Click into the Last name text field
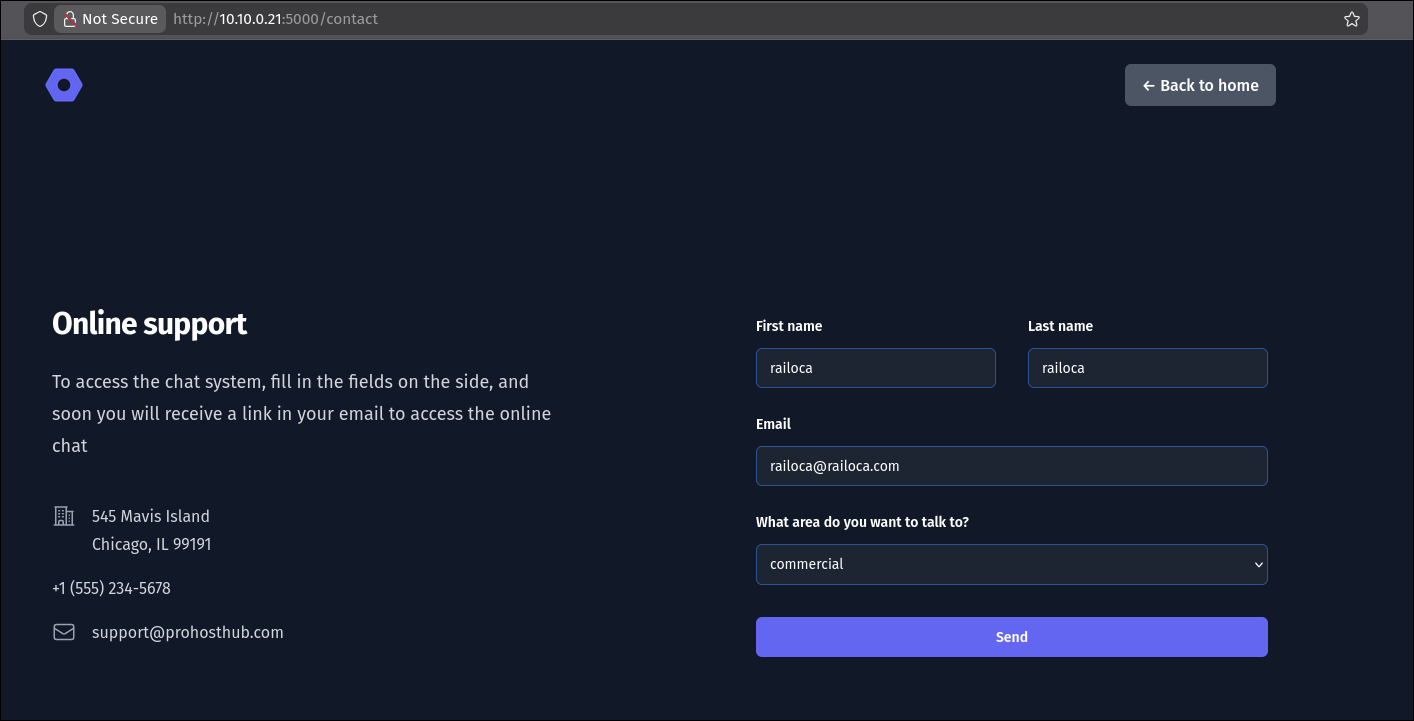This screenshot has width=1414, height=721. click(x=1147, y=368)
